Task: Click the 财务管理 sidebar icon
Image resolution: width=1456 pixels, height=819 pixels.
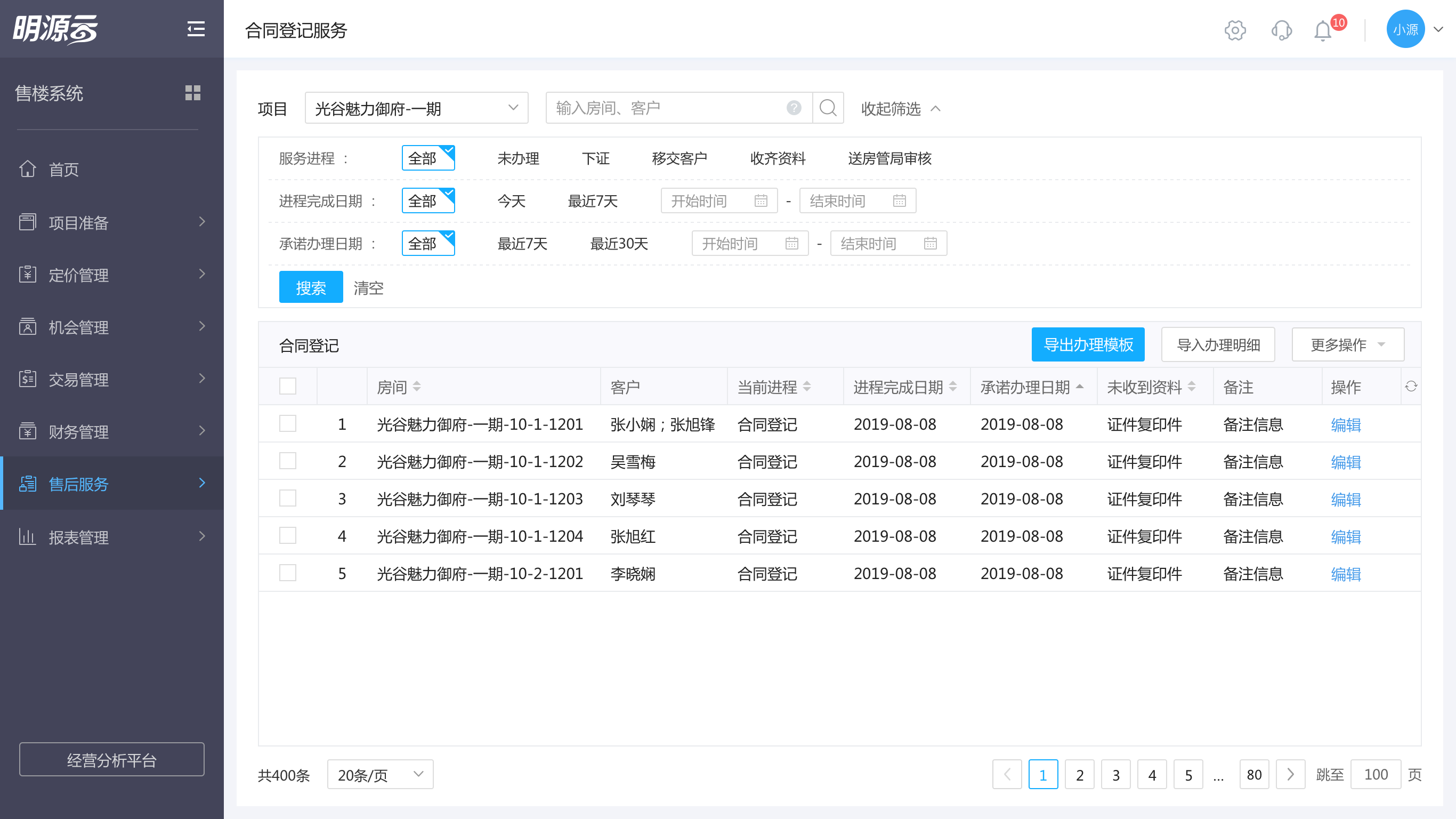Action: [x=27, y=431]
